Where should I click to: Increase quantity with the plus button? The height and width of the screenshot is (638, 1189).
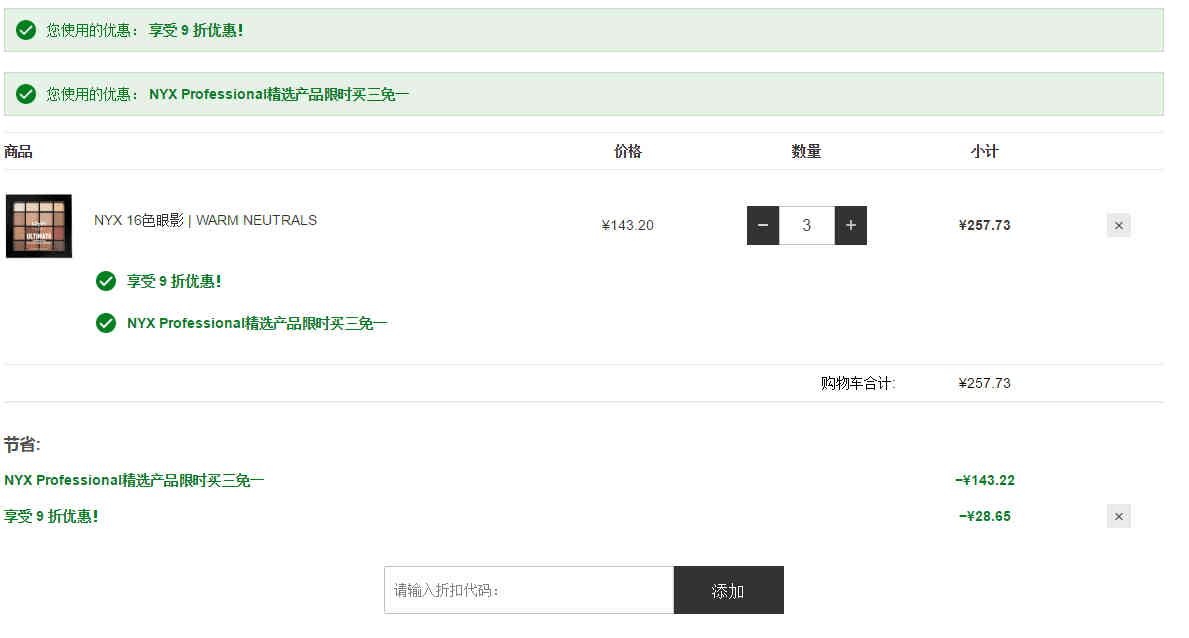pos(851,225)
